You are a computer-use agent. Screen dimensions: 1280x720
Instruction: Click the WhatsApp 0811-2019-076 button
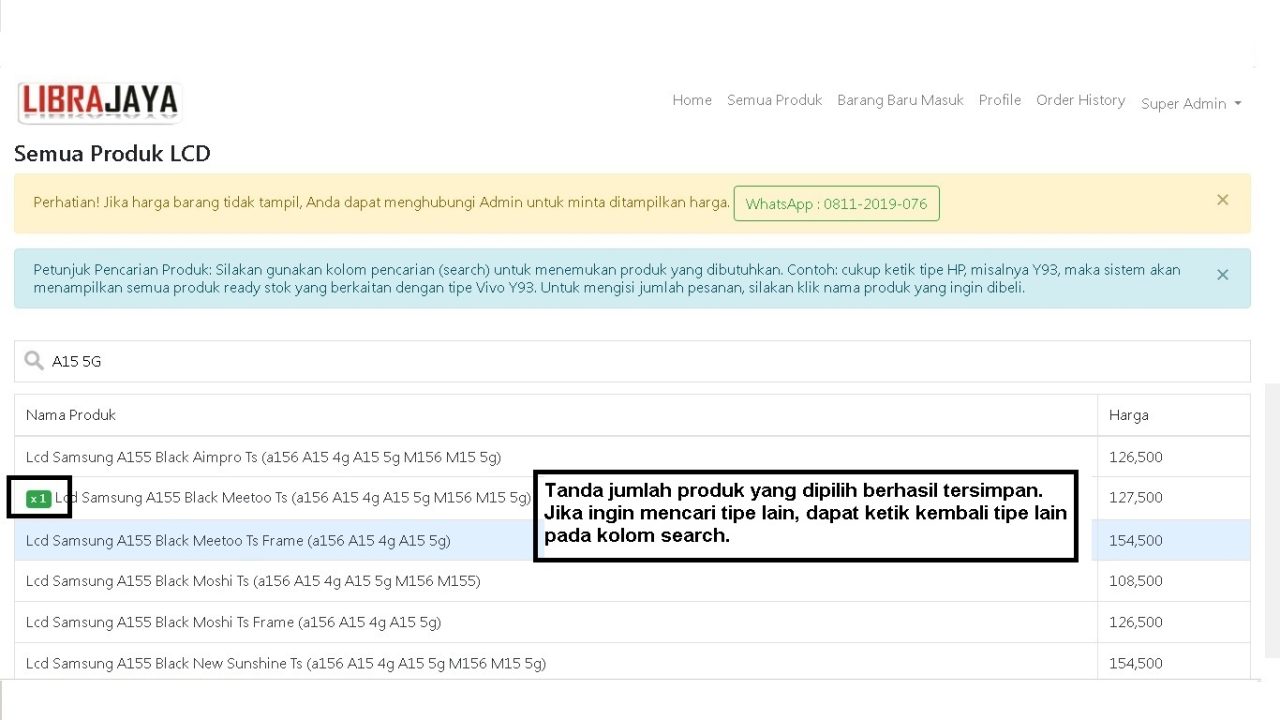[836, 203]
